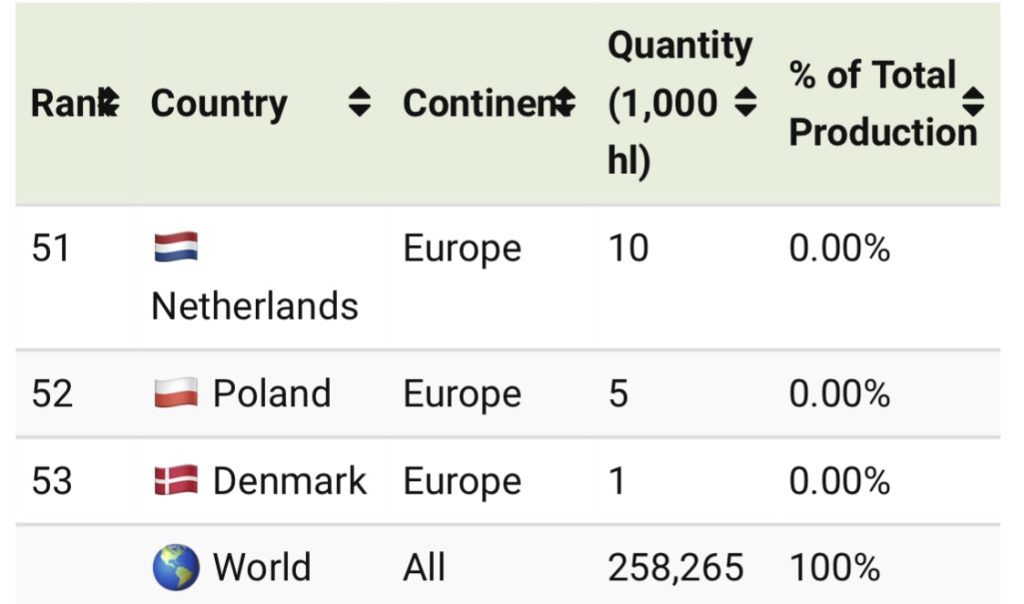
Task: Select the Continent column header
Action: coord(485,103)
